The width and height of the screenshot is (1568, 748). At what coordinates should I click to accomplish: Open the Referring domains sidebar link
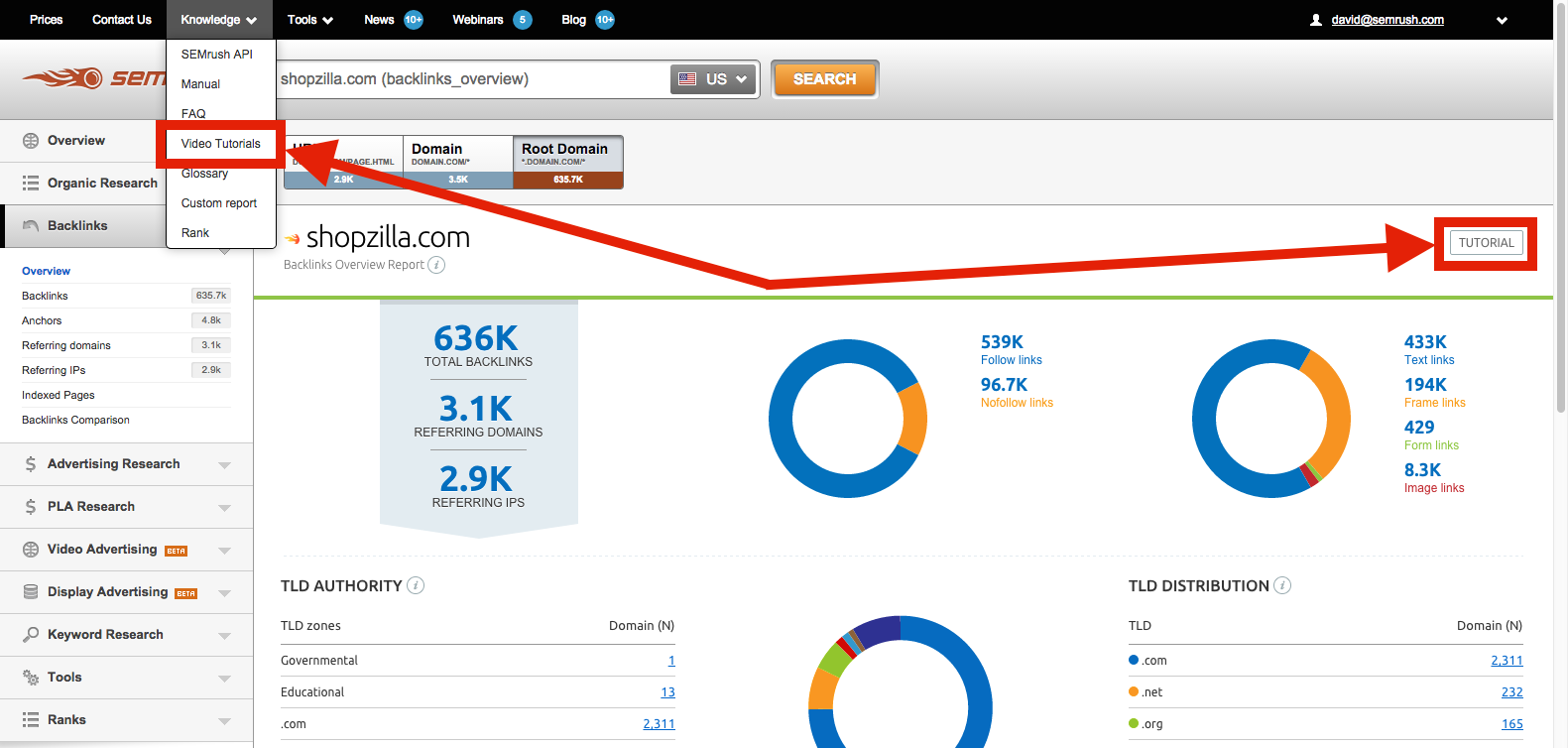66,345
